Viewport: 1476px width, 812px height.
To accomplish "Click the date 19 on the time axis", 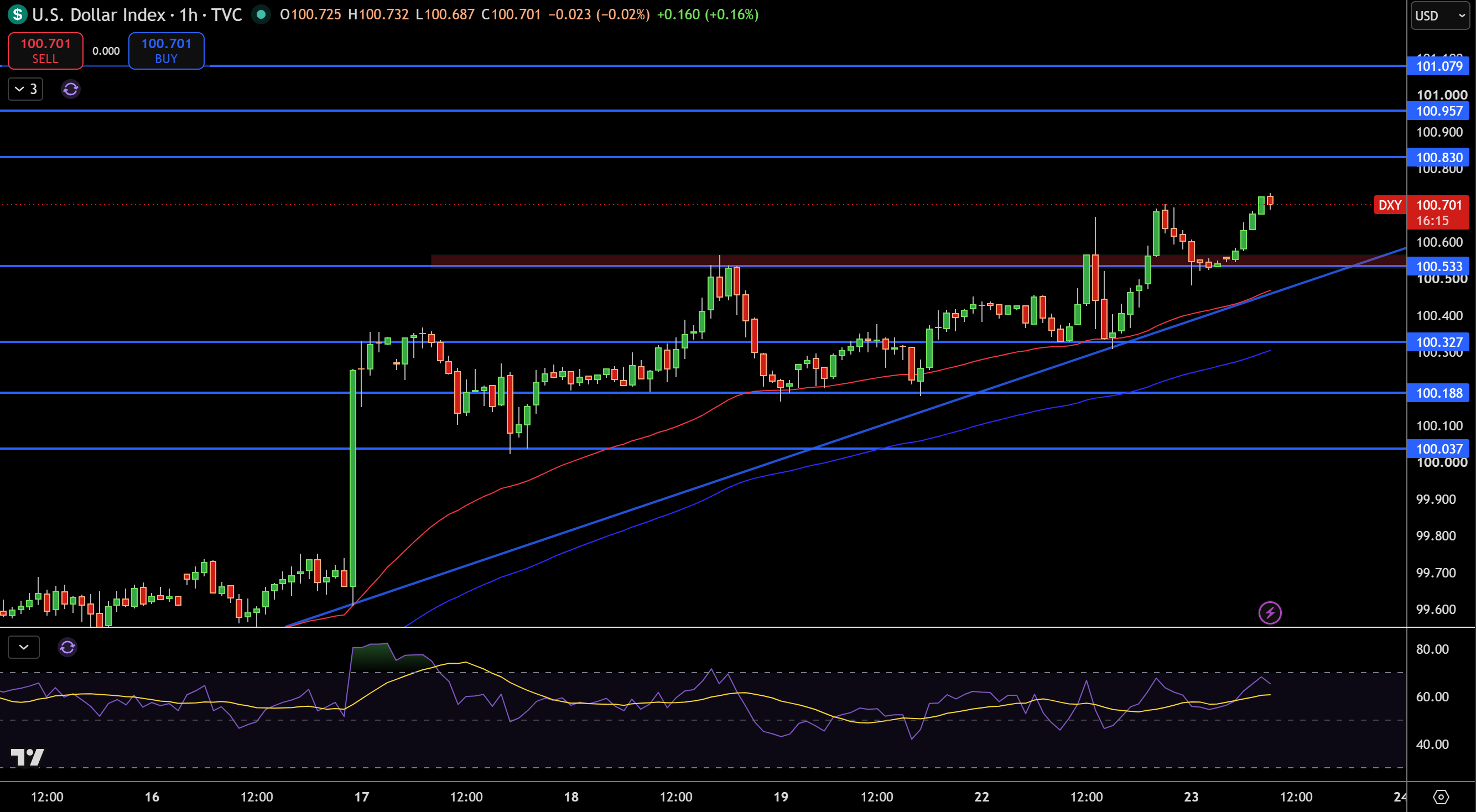I will (781, 797).
